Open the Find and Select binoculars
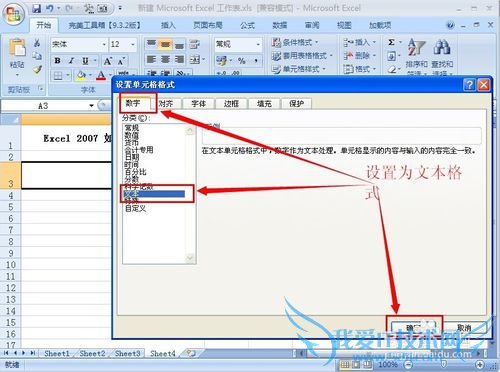Image resolution: width=500 pixels, height=372 pixels. pos(442,47)
